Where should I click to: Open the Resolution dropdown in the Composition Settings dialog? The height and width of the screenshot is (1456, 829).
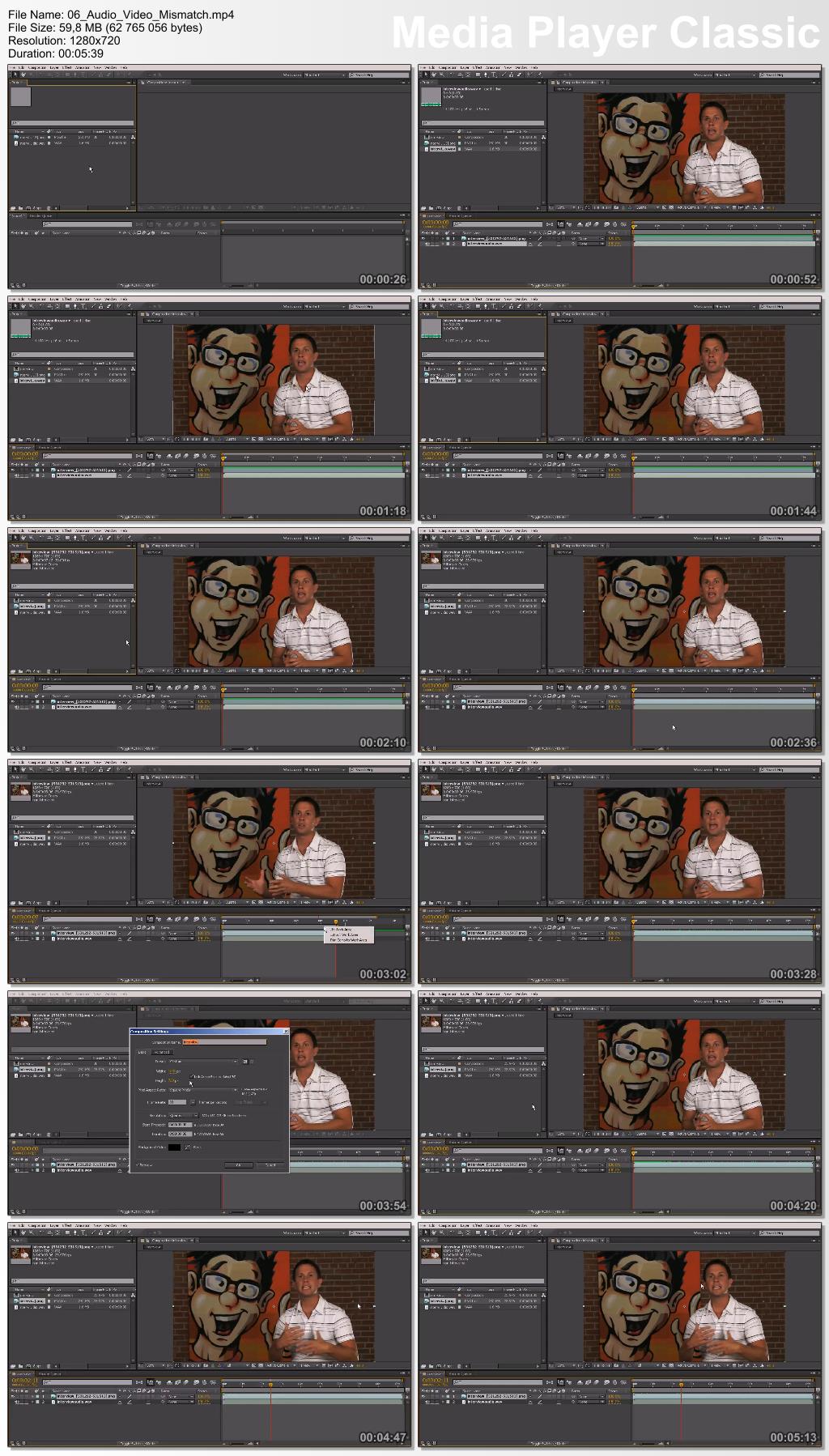pyautogui.click(x=184, y=1115)
